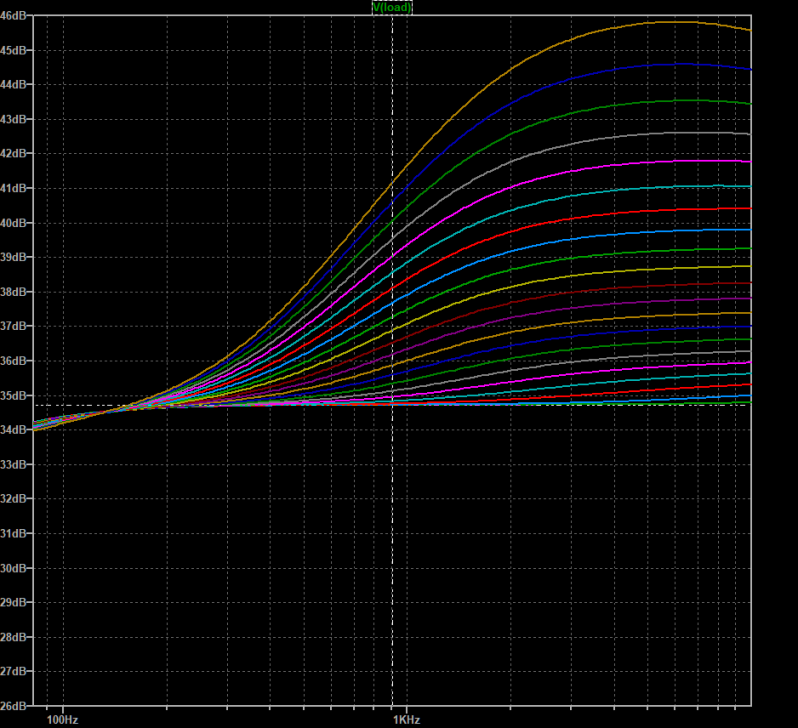Click the V(load) trace label
This screenshot has width=798, height=728.
392,7
